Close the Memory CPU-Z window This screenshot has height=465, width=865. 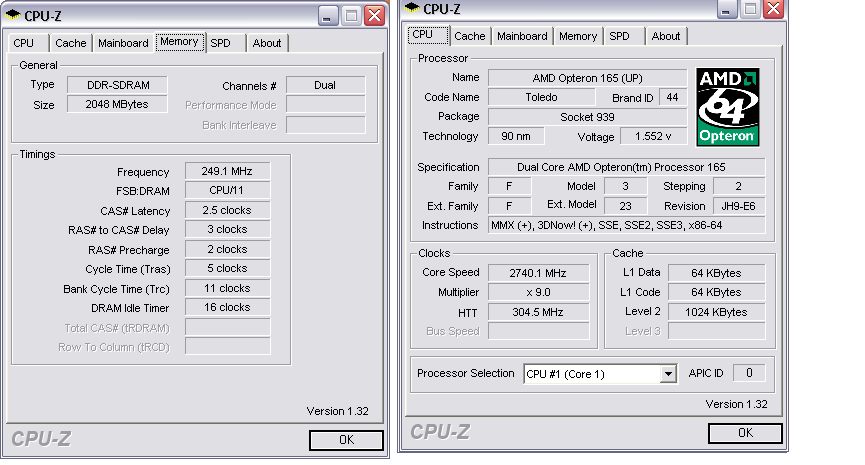(375, 15)
